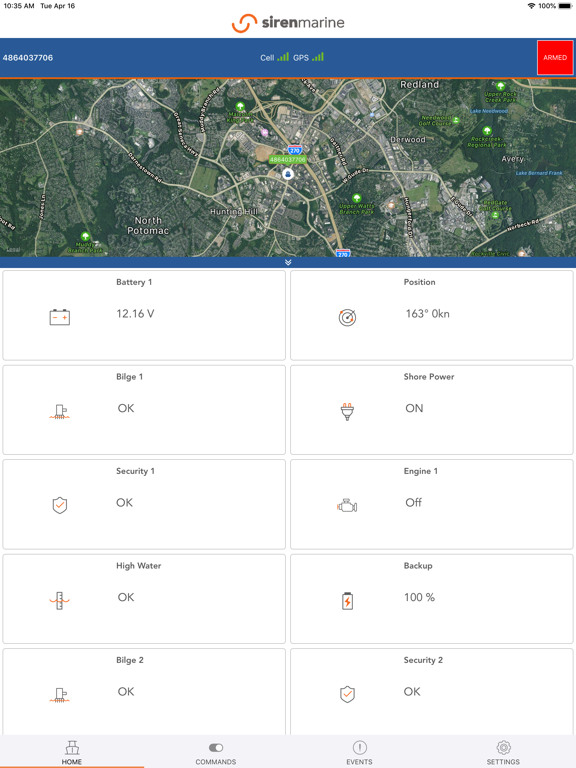Viewport: 576px width, 768px height.
Task: Click the Position radar icon
Action: pos(347,317)
